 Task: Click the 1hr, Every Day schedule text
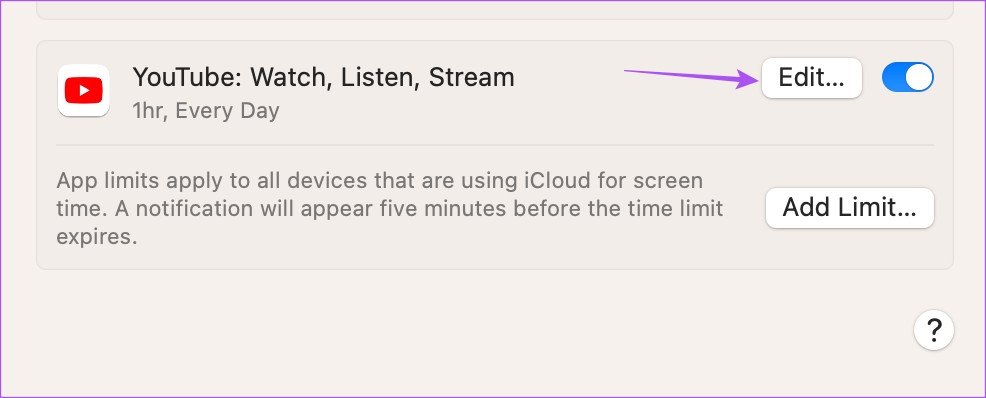(206, 111)
